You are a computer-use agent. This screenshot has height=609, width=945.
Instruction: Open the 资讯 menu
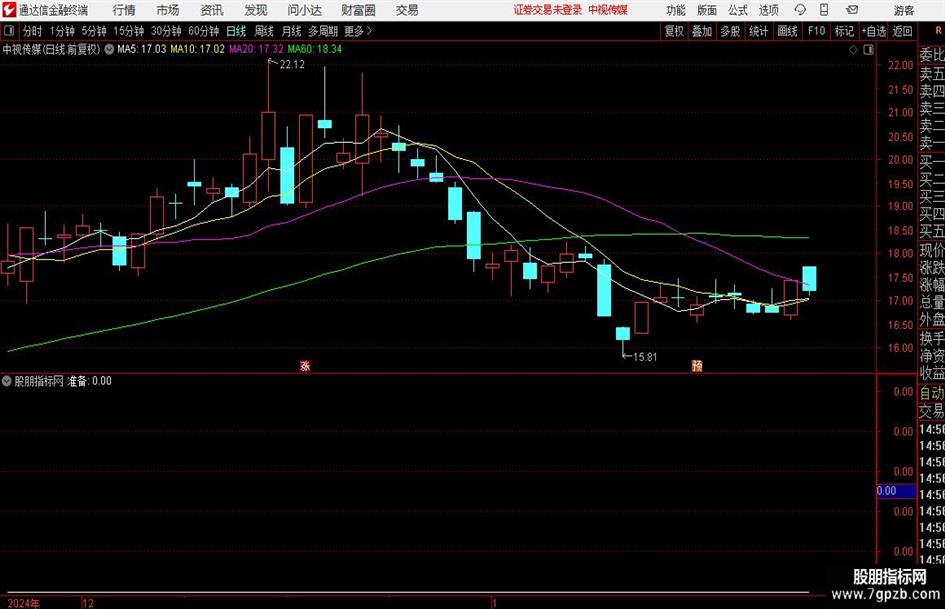[x=212, y=10]
